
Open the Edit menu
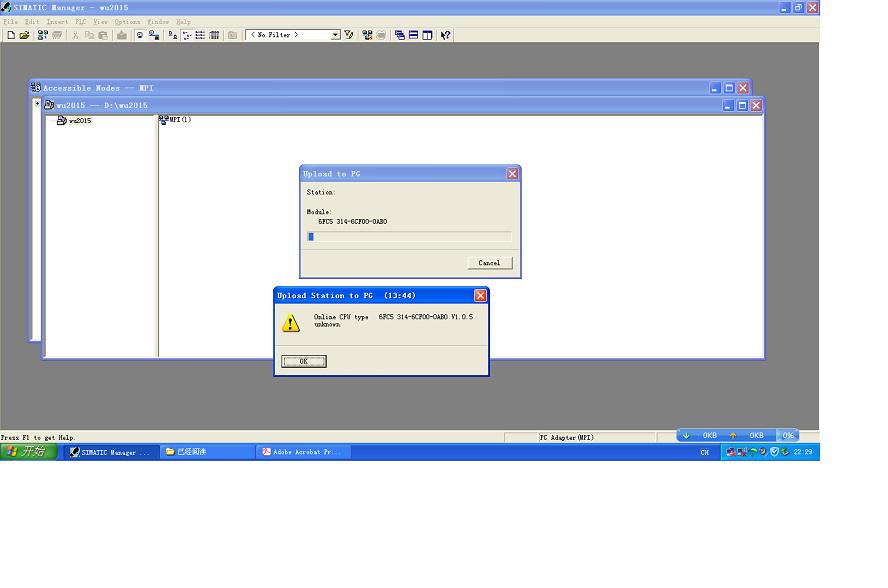pyautogui.click(x=32, y=22)
